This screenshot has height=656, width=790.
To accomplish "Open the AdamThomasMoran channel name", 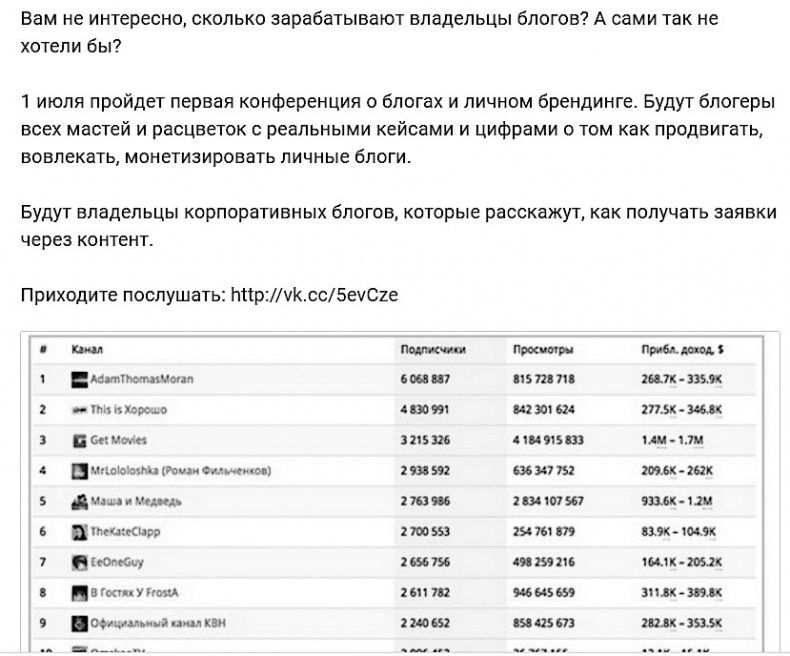I will [x=142, y=379].
